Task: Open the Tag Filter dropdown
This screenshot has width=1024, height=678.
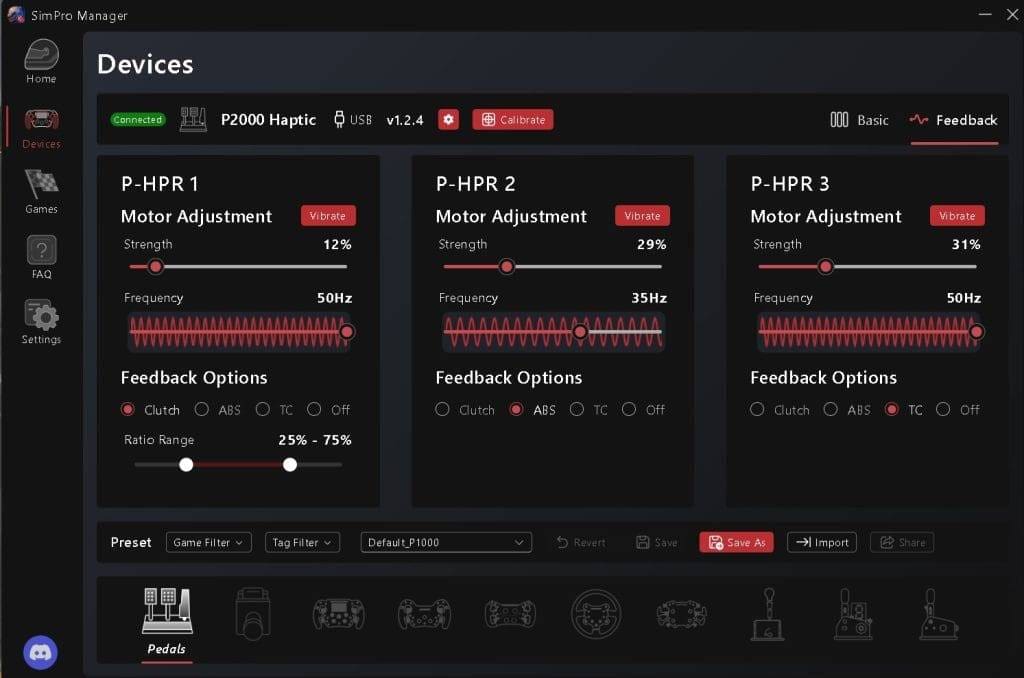Action: tap(302, 542)
